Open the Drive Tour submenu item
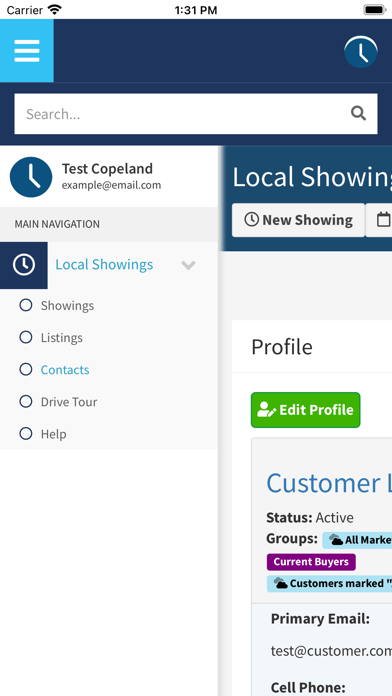 click(69, 402)
